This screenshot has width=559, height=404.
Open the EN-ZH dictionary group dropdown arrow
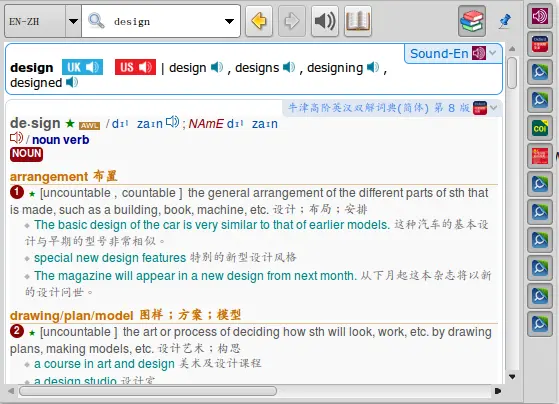click(x=73, y=21)
